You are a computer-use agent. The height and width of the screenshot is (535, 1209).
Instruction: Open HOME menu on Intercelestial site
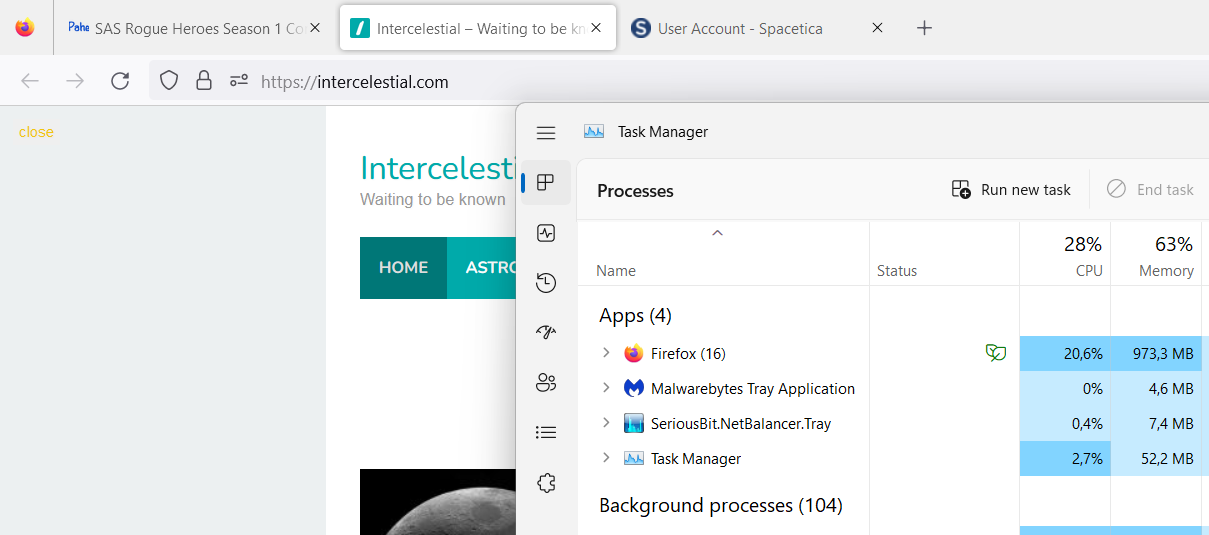point(403,268)
